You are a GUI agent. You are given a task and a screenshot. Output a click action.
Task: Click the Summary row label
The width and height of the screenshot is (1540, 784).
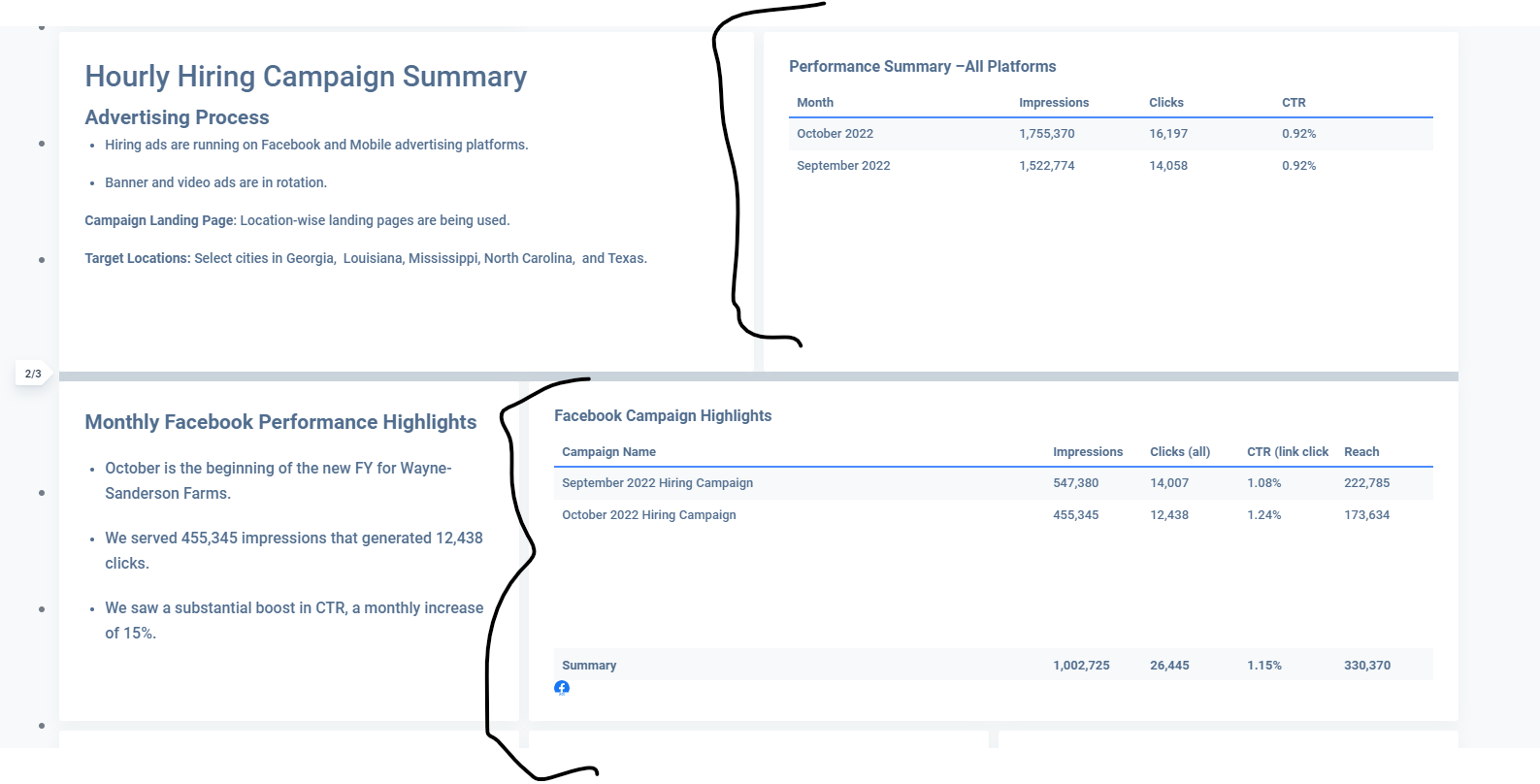[x=589, y=666]
